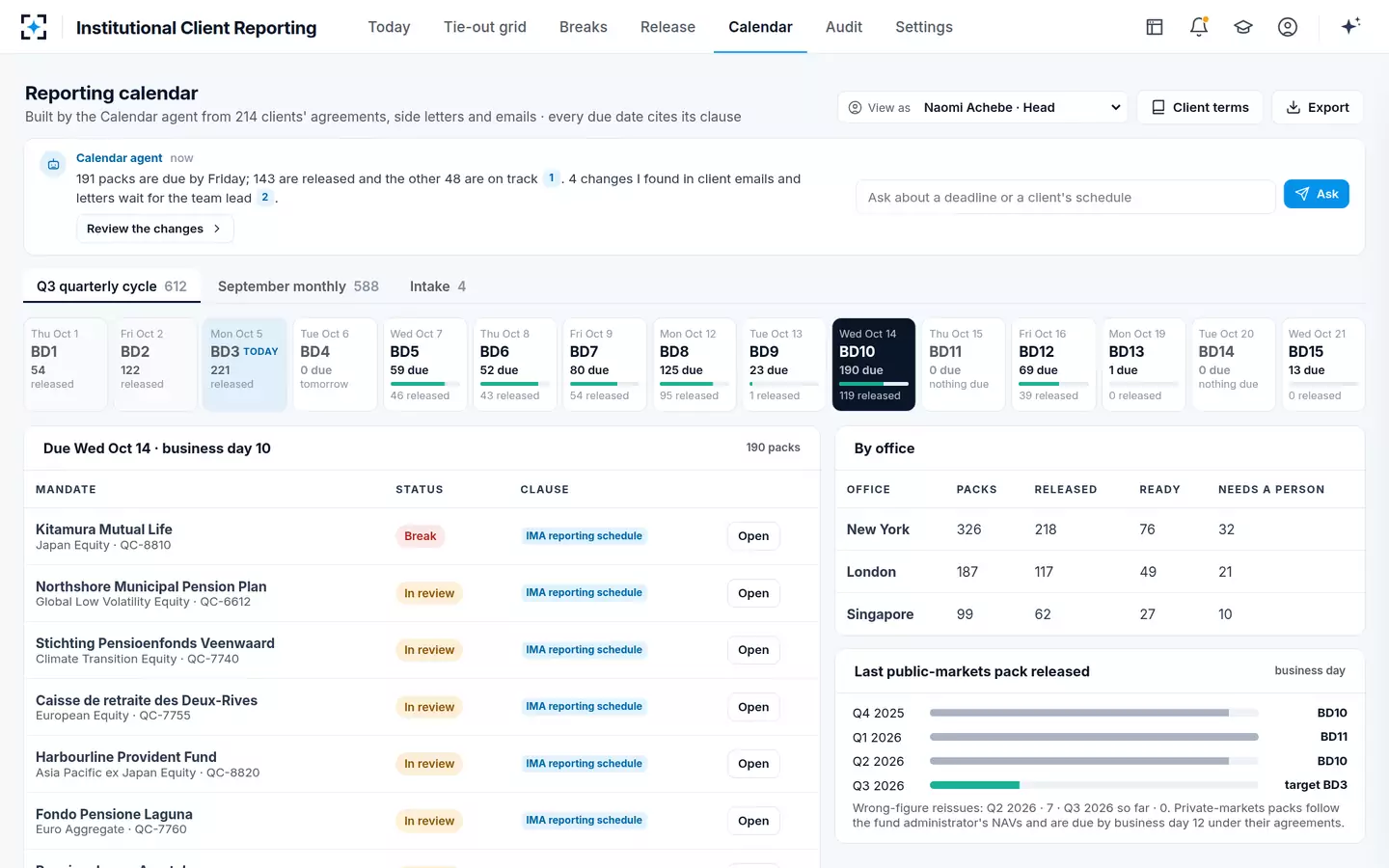Click the Institutional Client Reporting logo icon
The image size is (1389, 868).
click(34, 27)
